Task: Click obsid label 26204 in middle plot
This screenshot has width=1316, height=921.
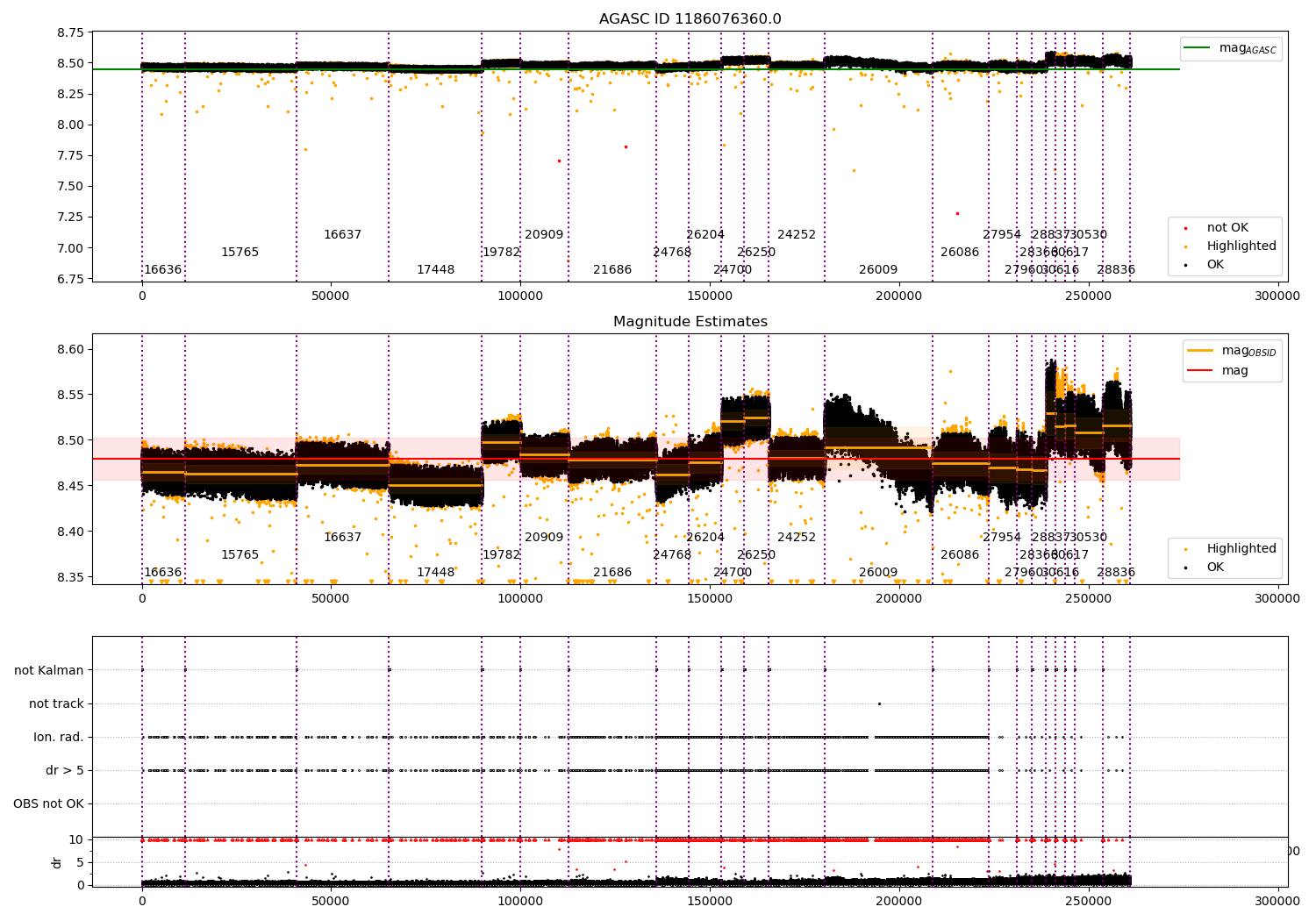Action: tap(705, 538)
